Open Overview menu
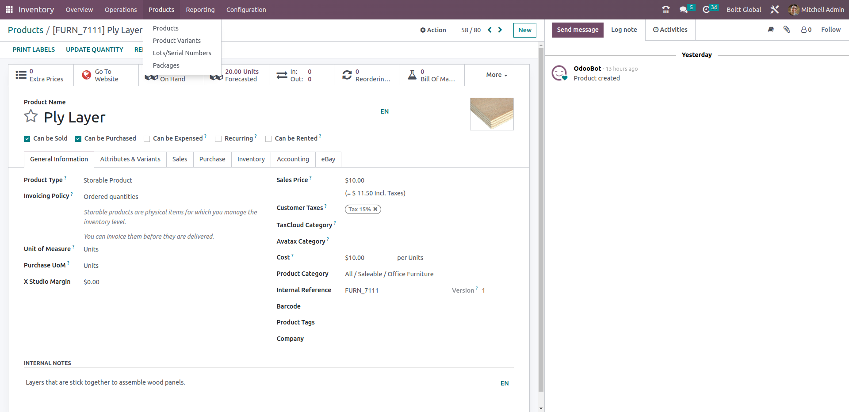This screenshot has width=849, height=412. tap(79, 10)
